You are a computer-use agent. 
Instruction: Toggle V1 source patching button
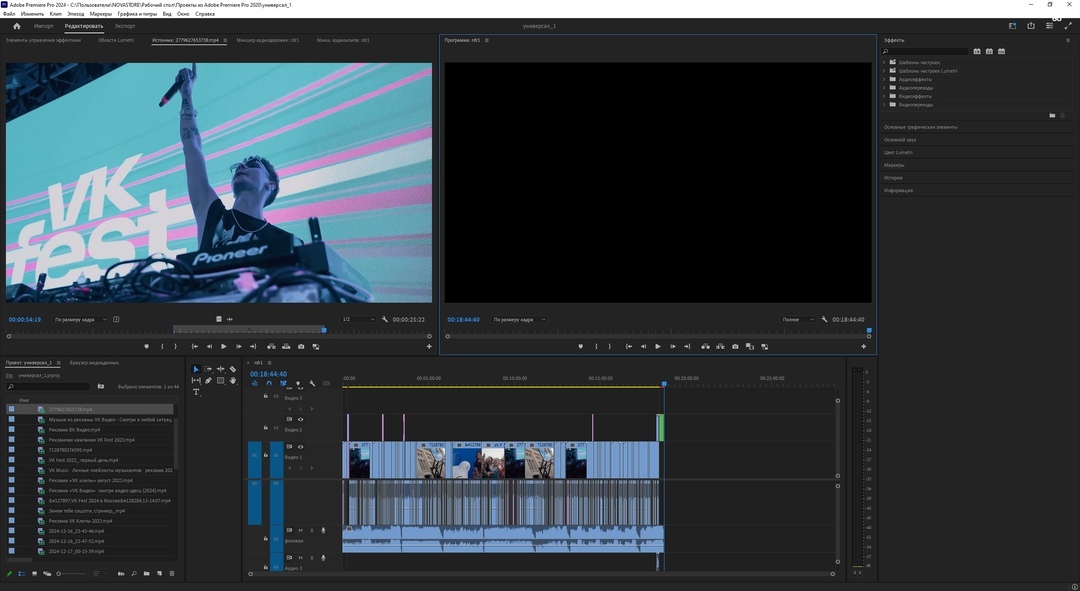point(254,459)
